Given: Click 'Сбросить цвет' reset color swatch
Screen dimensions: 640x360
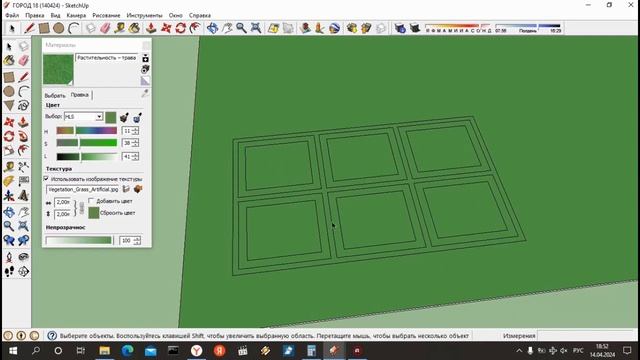Looking at the screenshot, I should tap(94, 213).
